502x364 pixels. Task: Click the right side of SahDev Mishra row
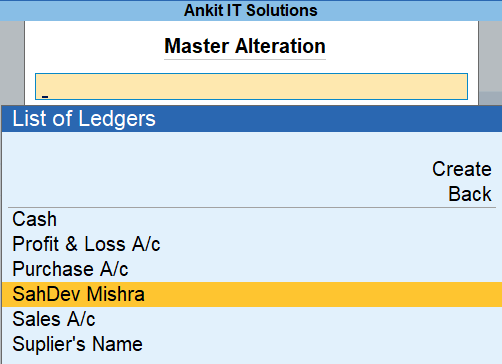433,294
